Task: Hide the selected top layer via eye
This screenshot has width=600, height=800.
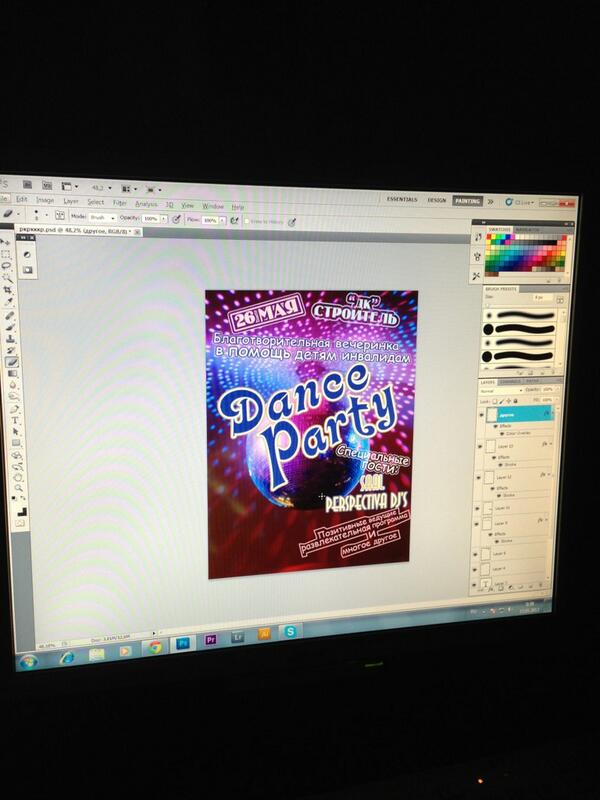Action: point(481,415)
